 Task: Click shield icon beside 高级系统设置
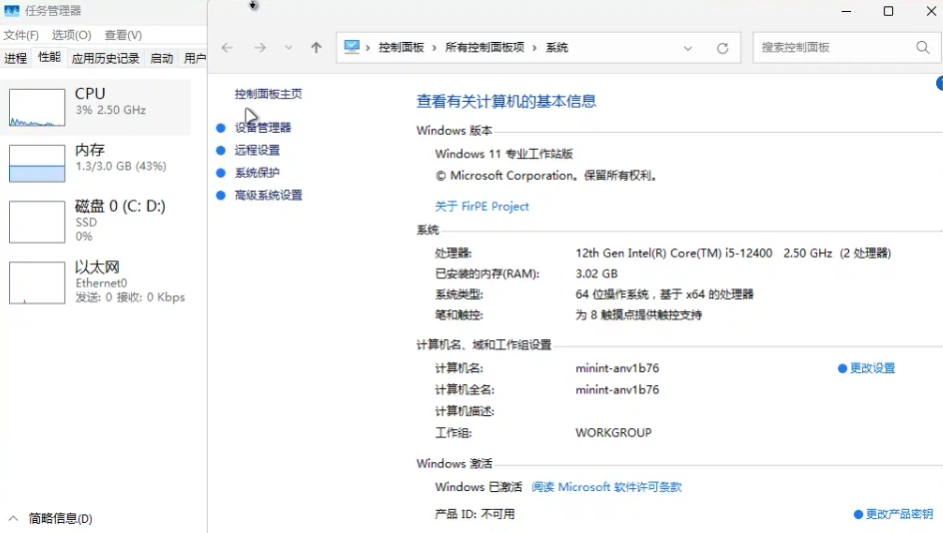coord(221,195)
